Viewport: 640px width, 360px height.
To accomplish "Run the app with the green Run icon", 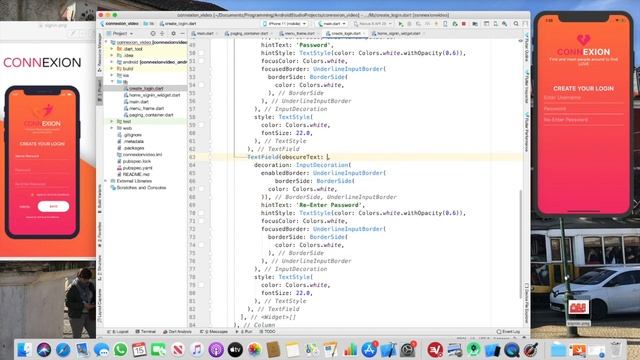I will pyautogui.click(x=400, y=24).
